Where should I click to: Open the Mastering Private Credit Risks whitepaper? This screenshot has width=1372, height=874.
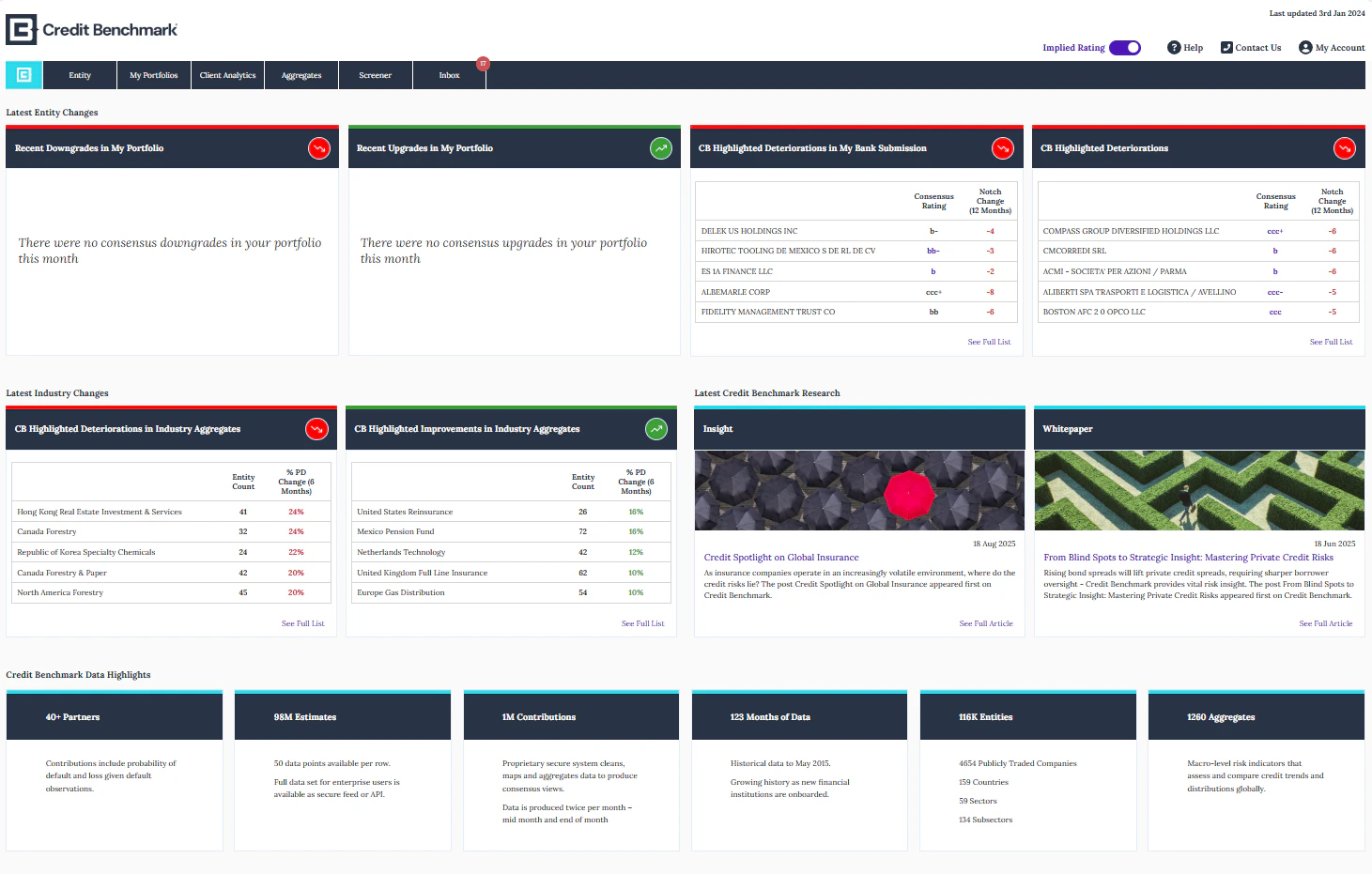pyautogui.click(x=1190, y=557)
